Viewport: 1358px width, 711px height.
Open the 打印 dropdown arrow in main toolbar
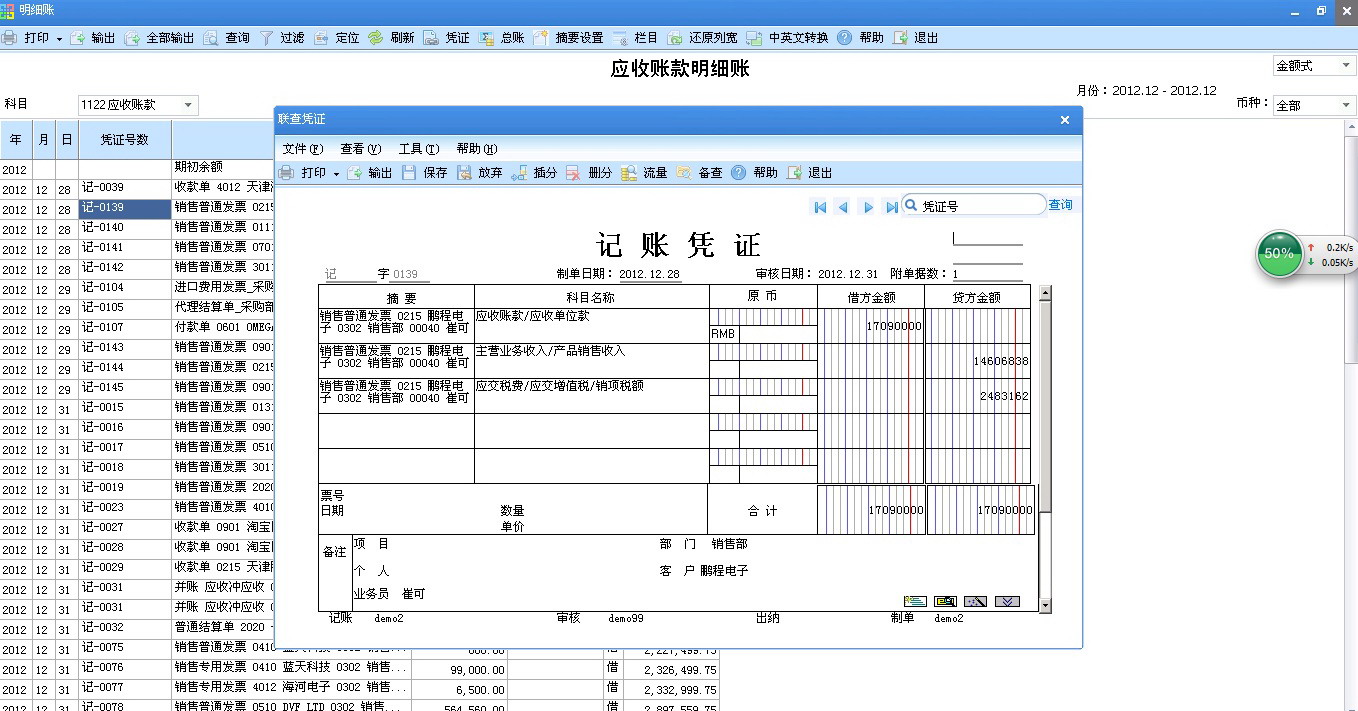[x=59, y=39]
